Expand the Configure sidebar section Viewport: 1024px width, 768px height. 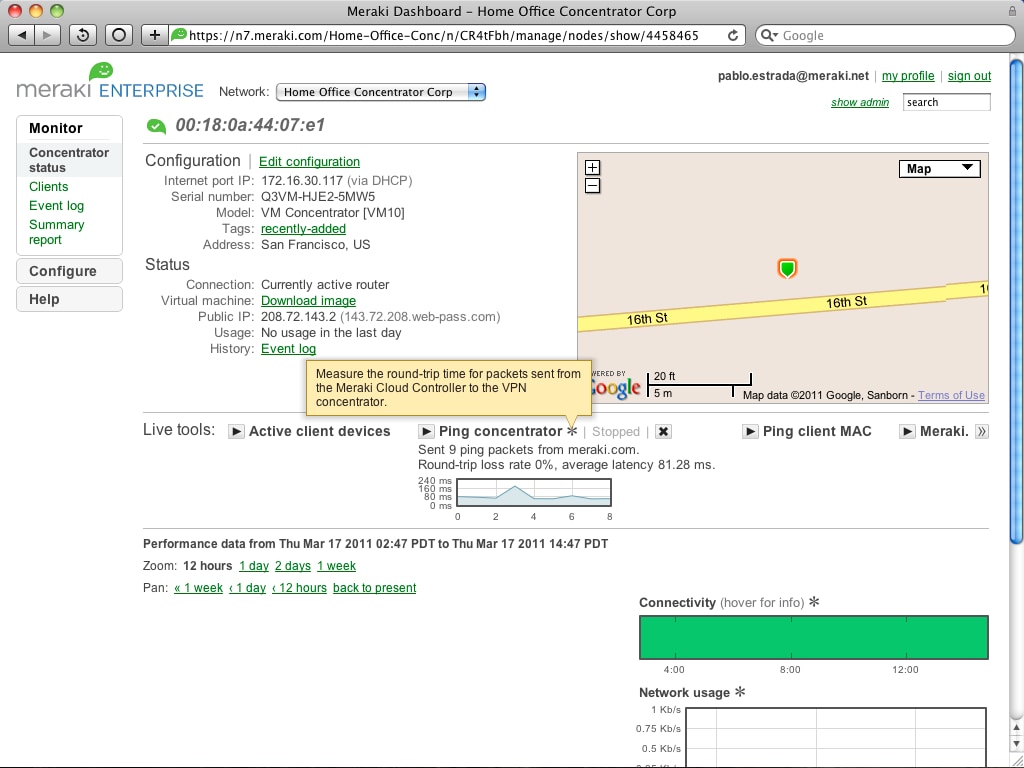tap(69, 271)
